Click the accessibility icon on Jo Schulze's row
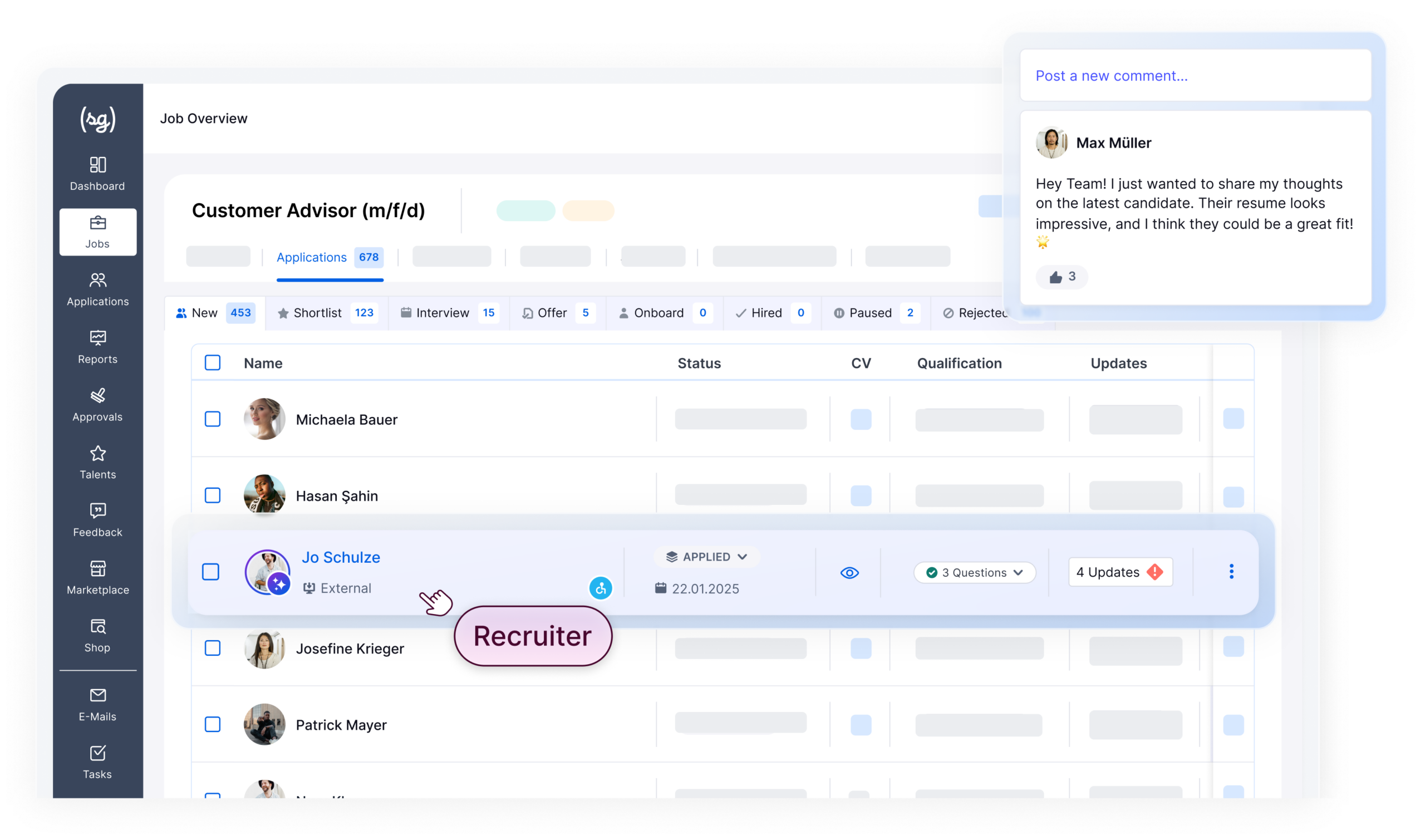The width and height of the screenshot is (1425, 840). [602, 588]
